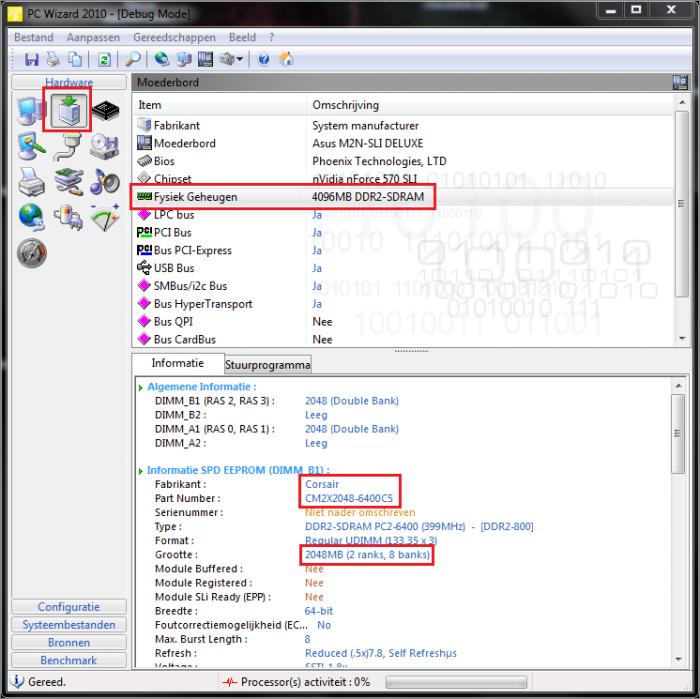Click the Corsair manufacturer value
Viewport: 700px width, 699px height.
322,484
